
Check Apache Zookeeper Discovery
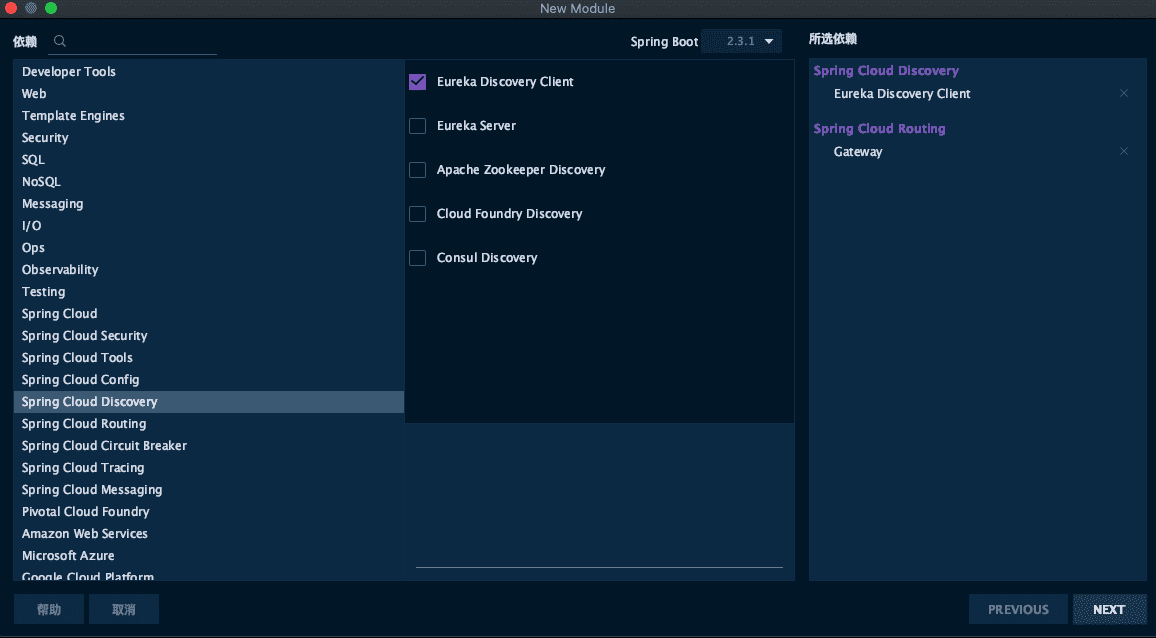[417, 170]
